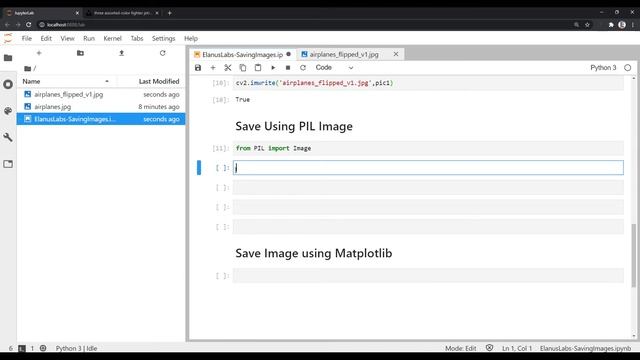640x360 pixels.
Task: Click the 'Save Using PIL Image' heading
Action: [294, 126]
